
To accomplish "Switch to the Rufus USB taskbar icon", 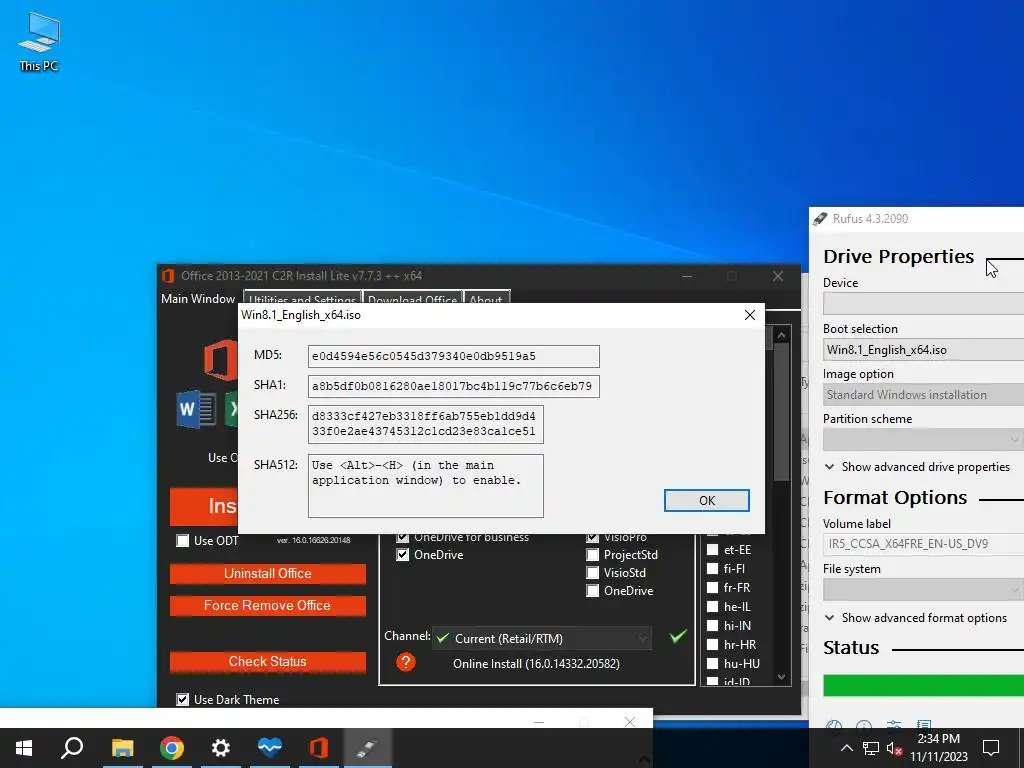I will [x=368, y=748].
